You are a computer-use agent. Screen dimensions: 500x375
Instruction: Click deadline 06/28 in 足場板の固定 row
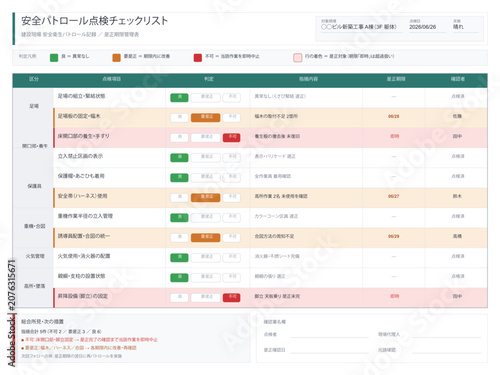tap(394, 116)
